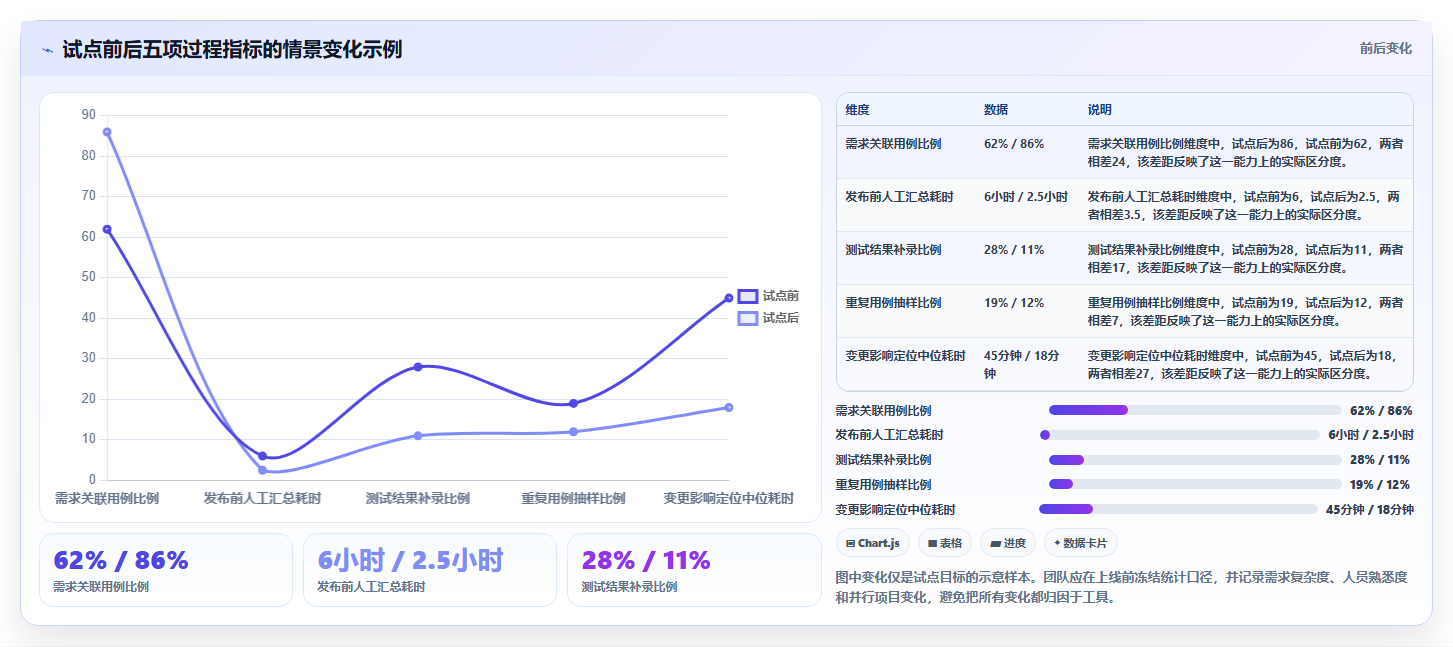Click x-axis label 重复用例抽样比例
Image resolution: width=1453 pixels, height=647 pixels.
pos(573,498)
